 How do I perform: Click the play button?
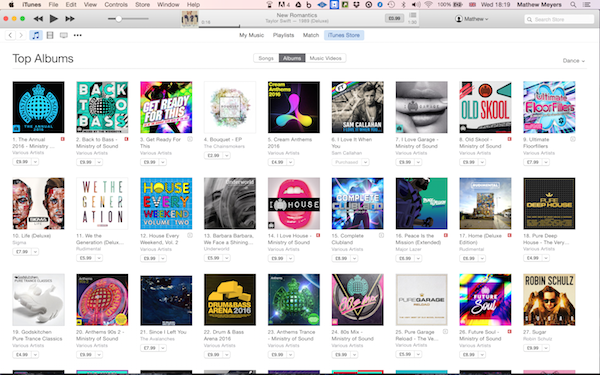point(54,19)
